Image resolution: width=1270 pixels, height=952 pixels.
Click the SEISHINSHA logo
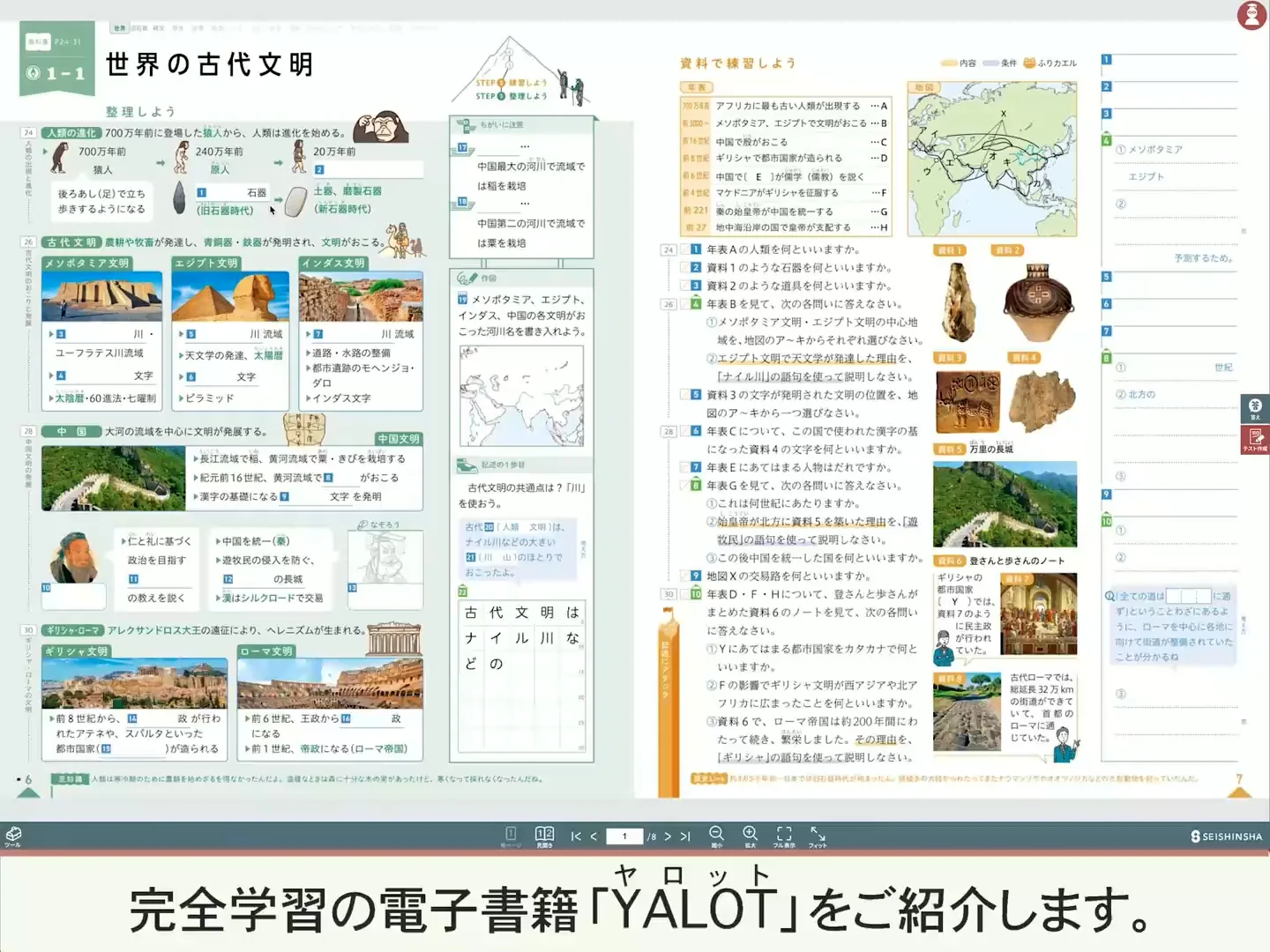[x=1226, y=837]
